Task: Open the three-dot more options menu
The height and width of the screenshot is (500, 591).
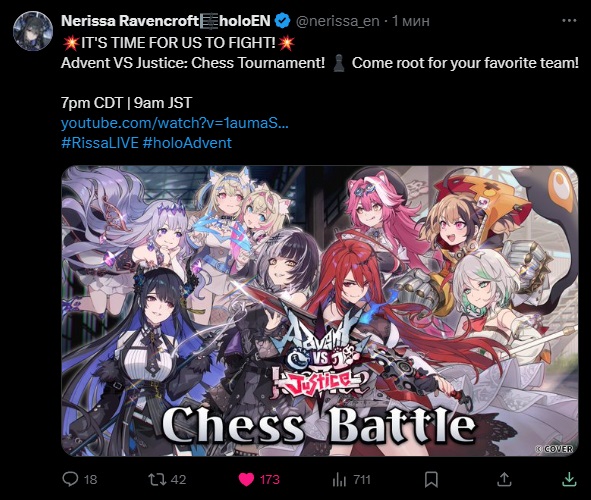Action: pos(569,21)
